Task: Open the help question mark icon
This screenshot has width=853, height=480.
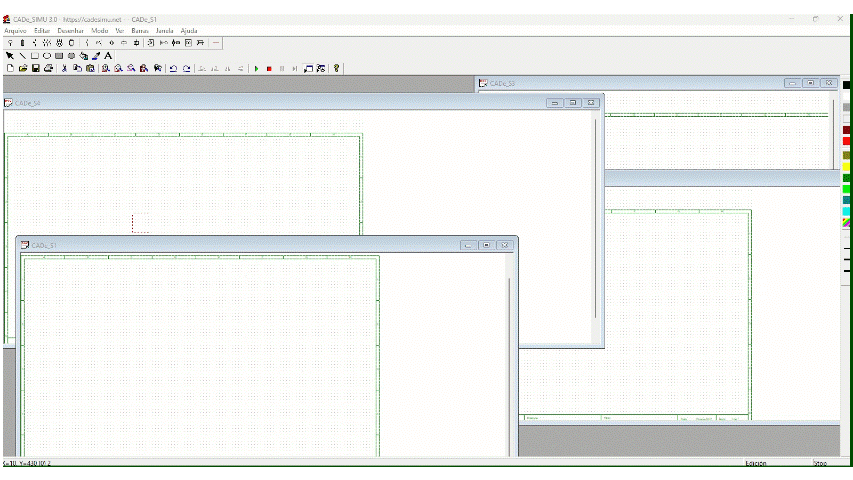Action: (x=337, y=69)
